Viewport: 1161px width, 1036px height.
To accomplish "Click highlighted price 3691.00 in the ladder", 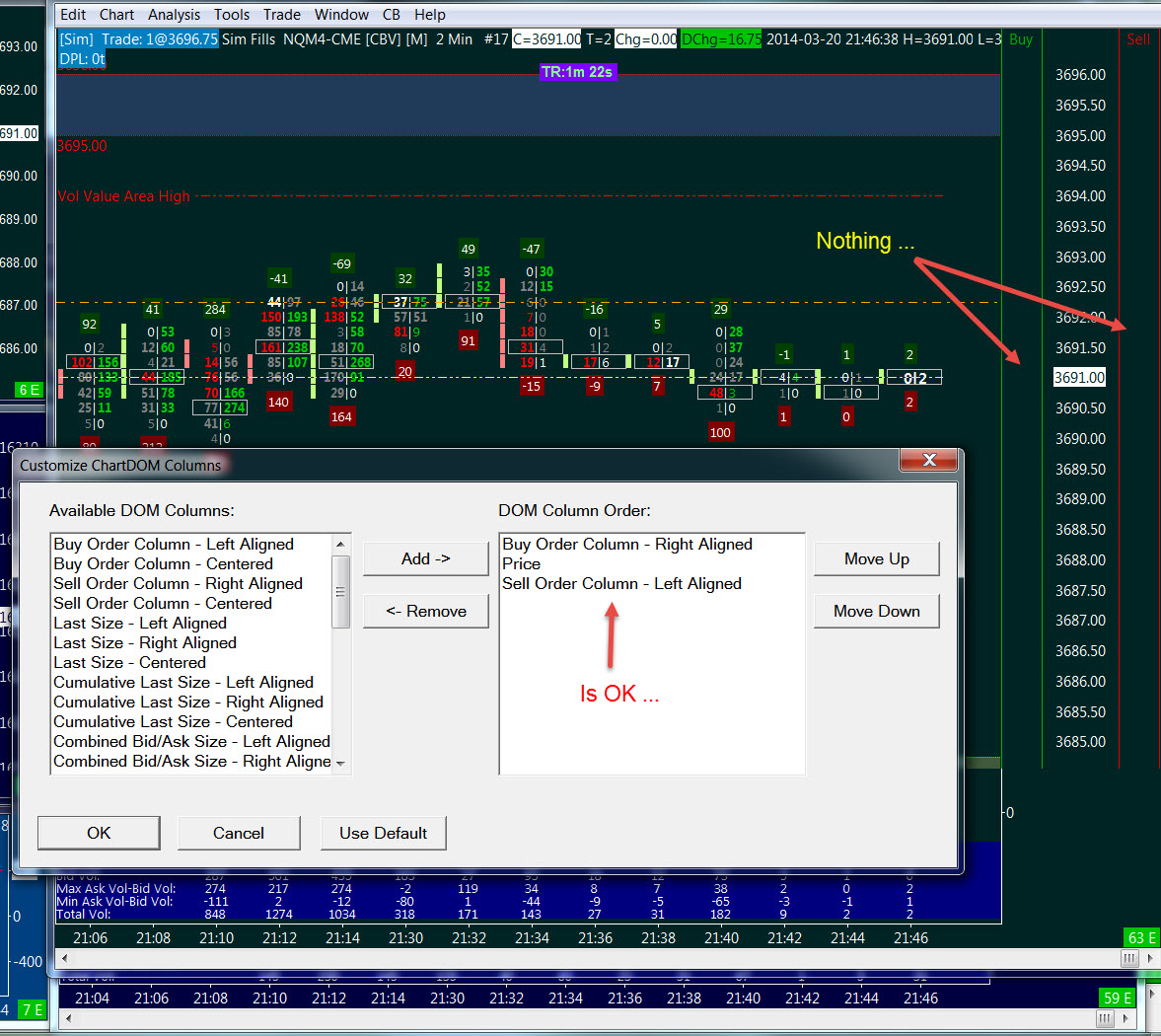I will 1079,378.
